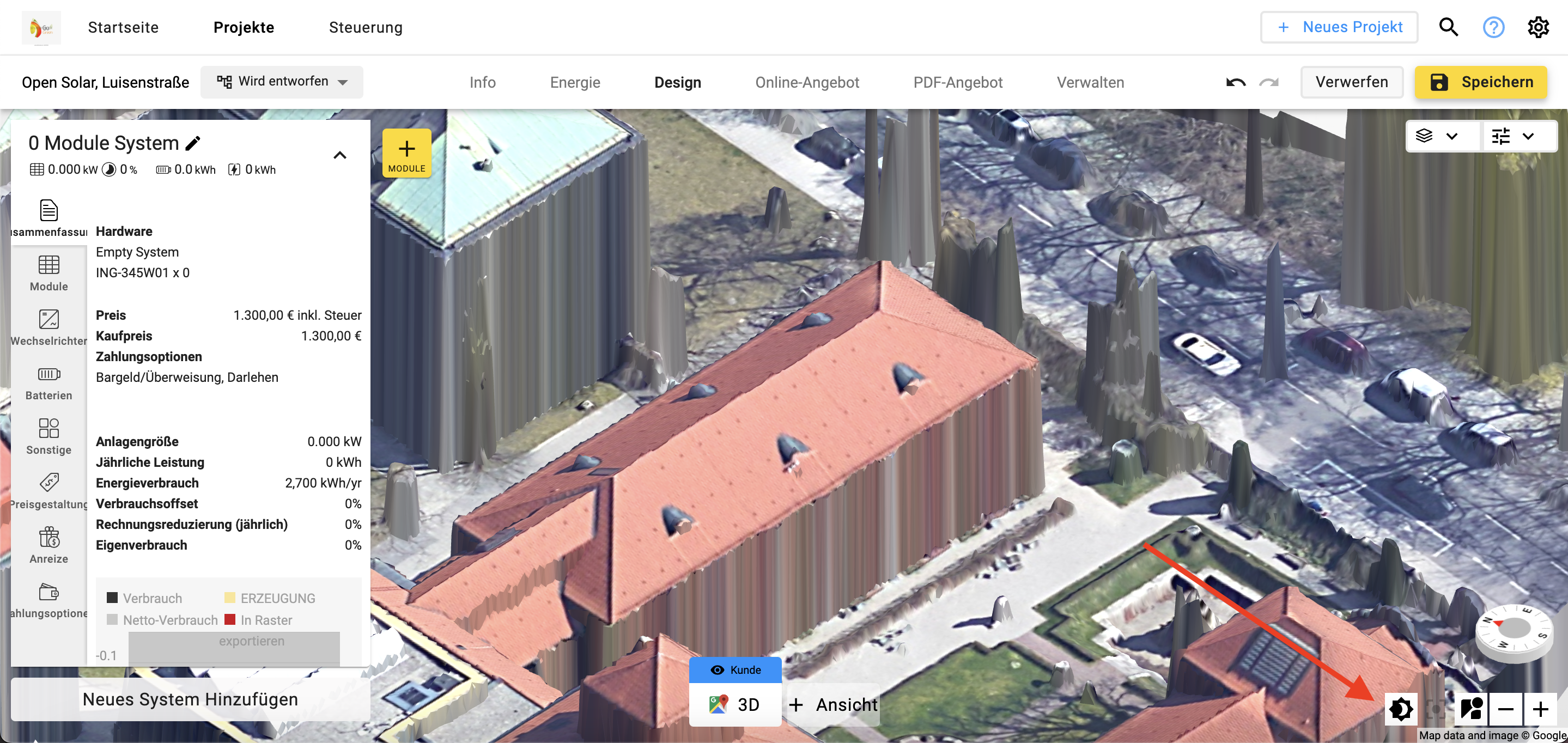This screenshot has width=1568, height=743.
Task: Click Map data and image © Google attribution
Action: pyautogui.click(x=1492, y=735)
